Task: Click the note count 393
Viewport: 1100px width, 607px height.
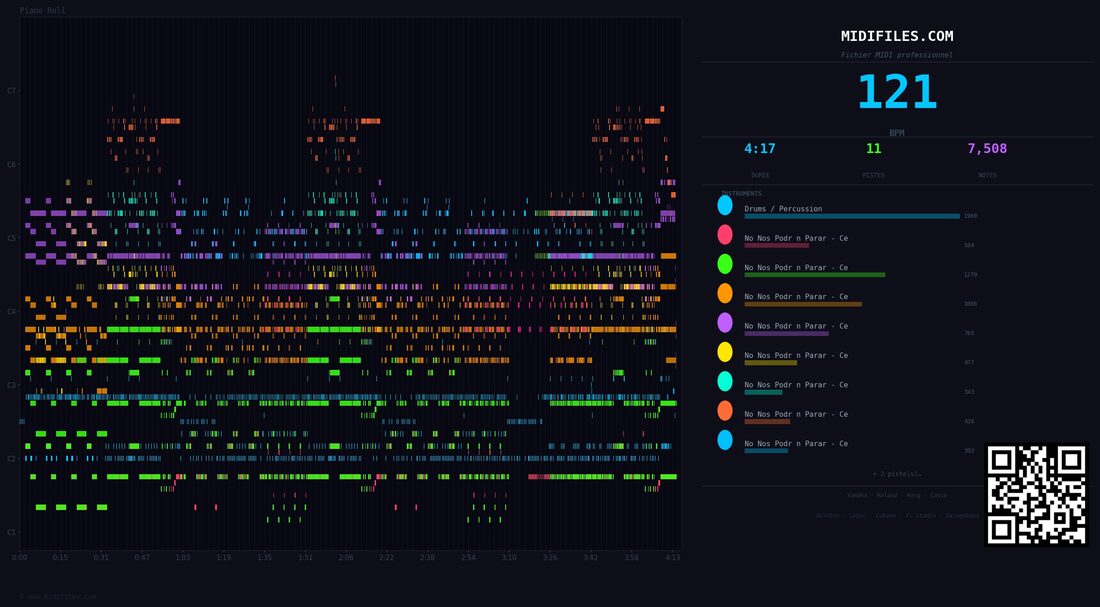Action: [x=969, y=451]
